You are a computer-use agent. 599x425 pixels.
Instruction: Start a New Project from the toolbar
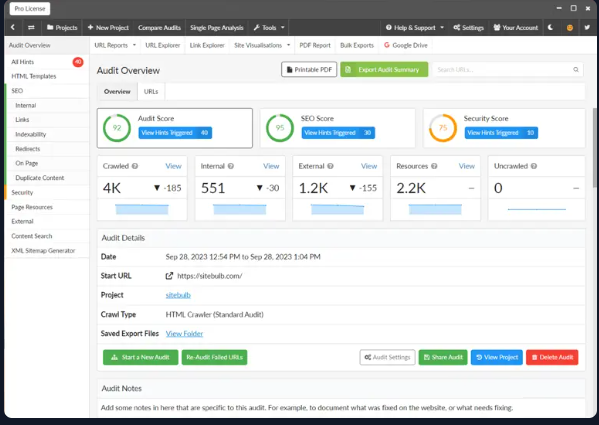108,27
